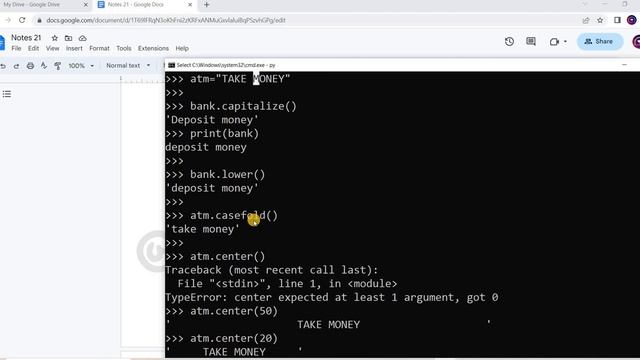The image size is (640, 360).
Task: Reload the current page
Action: [22, 20]
